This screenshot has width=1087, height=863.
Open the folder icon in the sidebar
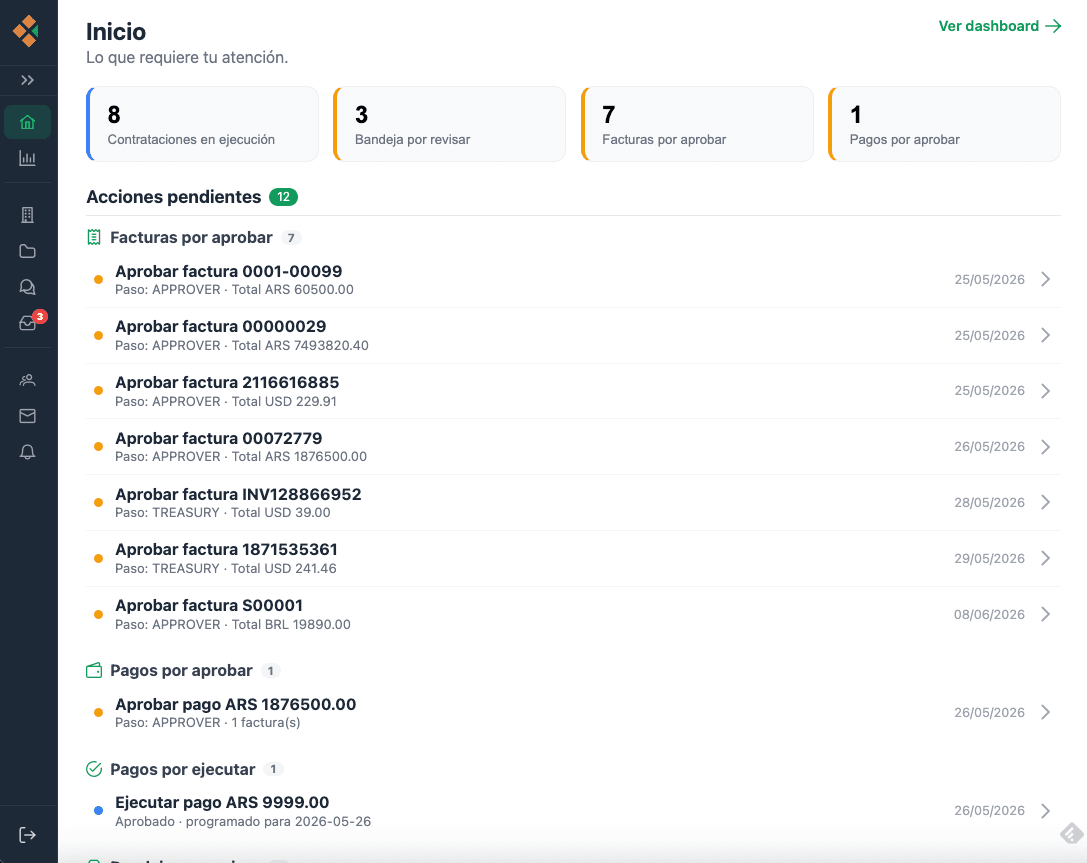[27, 251]
